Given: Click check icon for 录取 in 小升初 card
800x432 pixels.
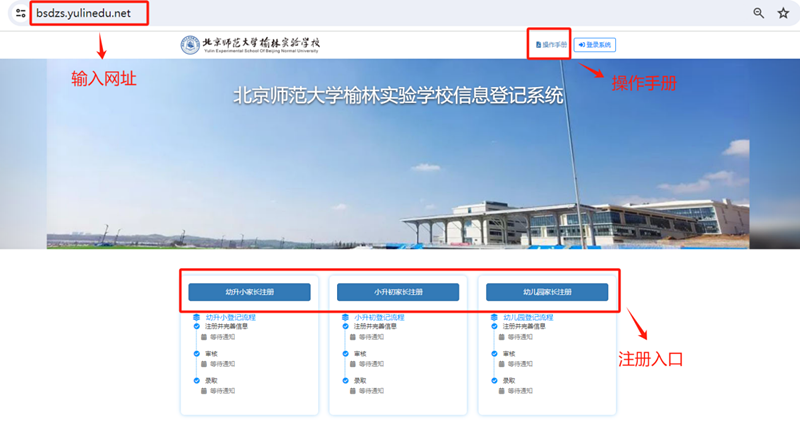Looking at the screenshot, I should (345, 380).
